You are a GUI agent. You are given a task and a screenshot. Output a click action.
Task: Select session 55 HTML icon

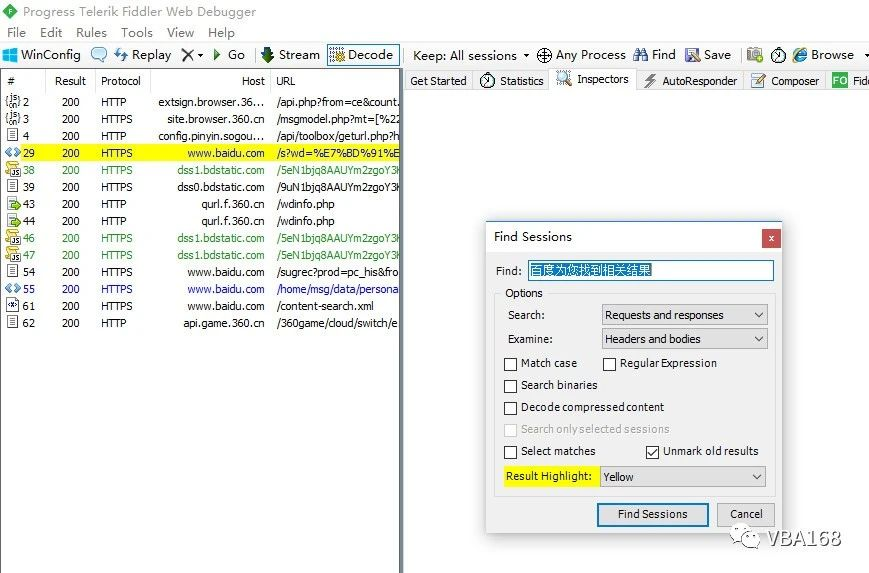point(12,288)
